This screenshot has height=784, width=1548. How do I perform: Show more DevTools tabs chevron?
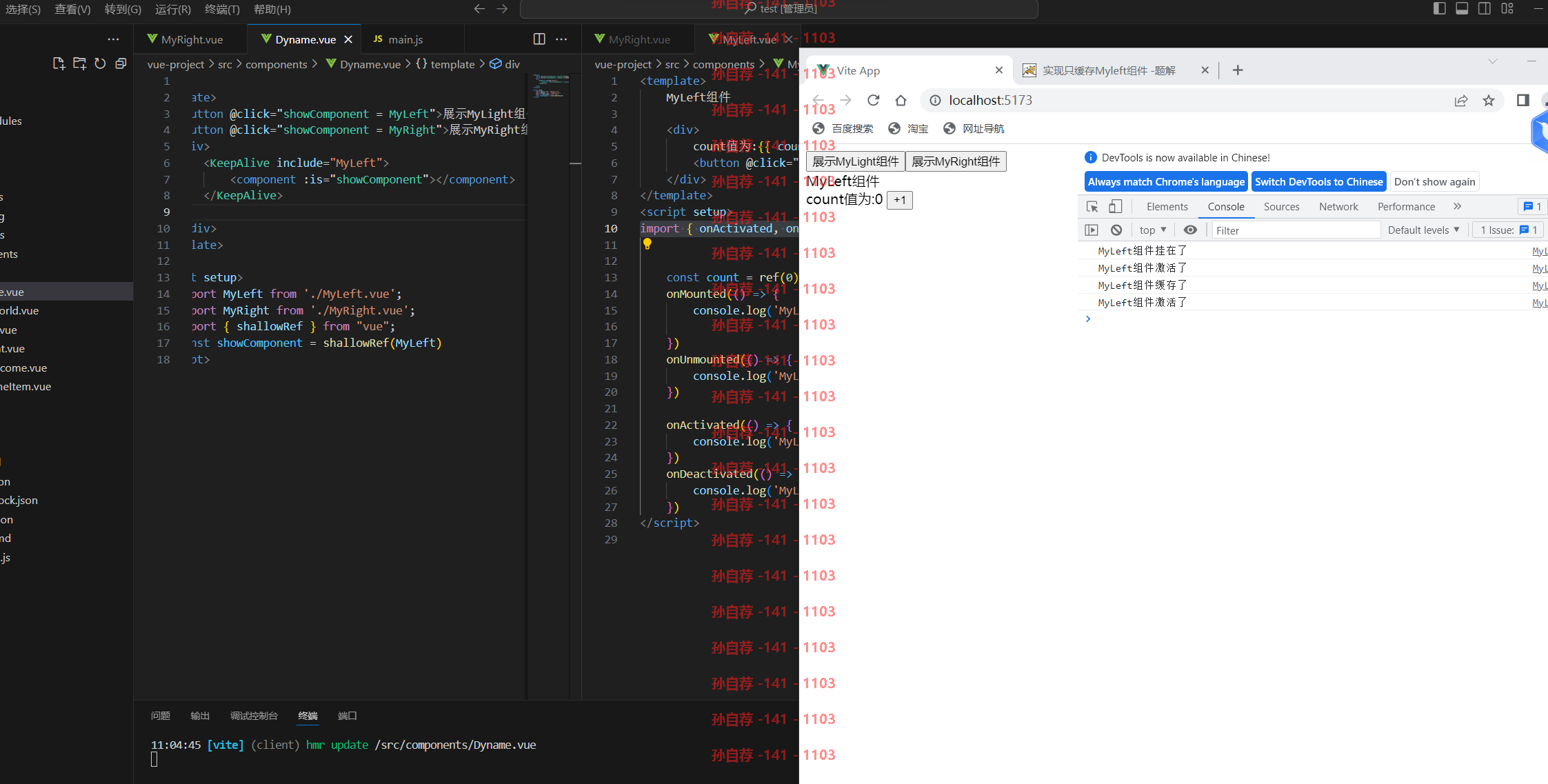pos(1457,206)
